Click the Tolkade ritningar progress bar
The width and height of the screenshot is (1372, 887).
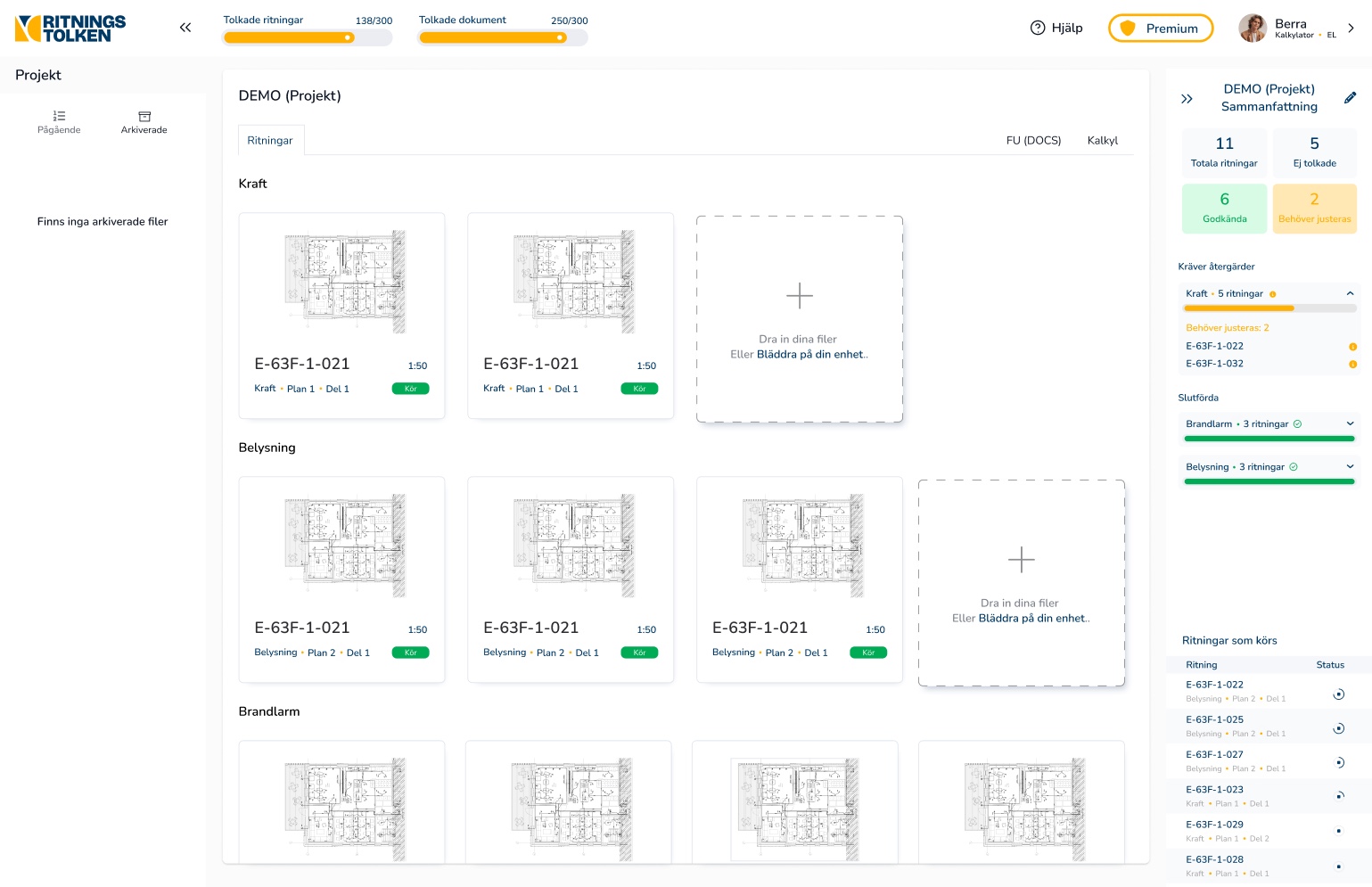[x=308, y=37]
